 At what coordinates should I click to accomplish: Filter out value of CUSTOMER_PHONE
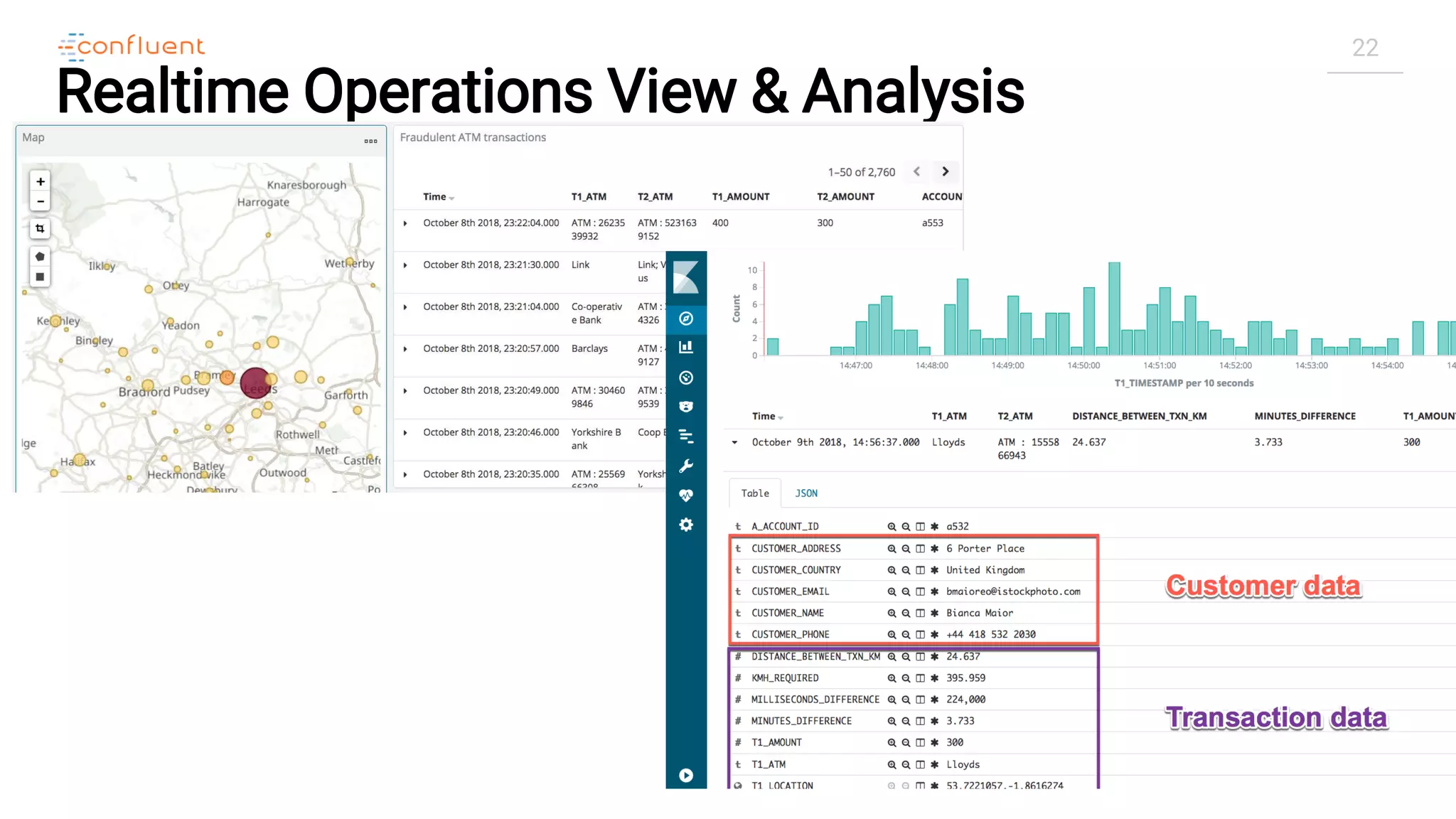[x=906, y=634]
